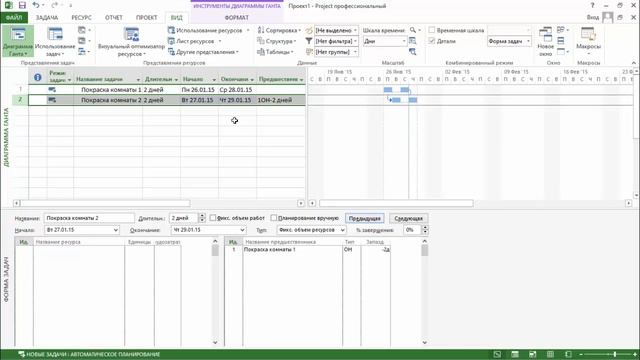Image resolution: width=640 pixels, height=360 pixels.
Task: Click the 1ОН-2 дней predecessor cell
Action: click(281, 100)
